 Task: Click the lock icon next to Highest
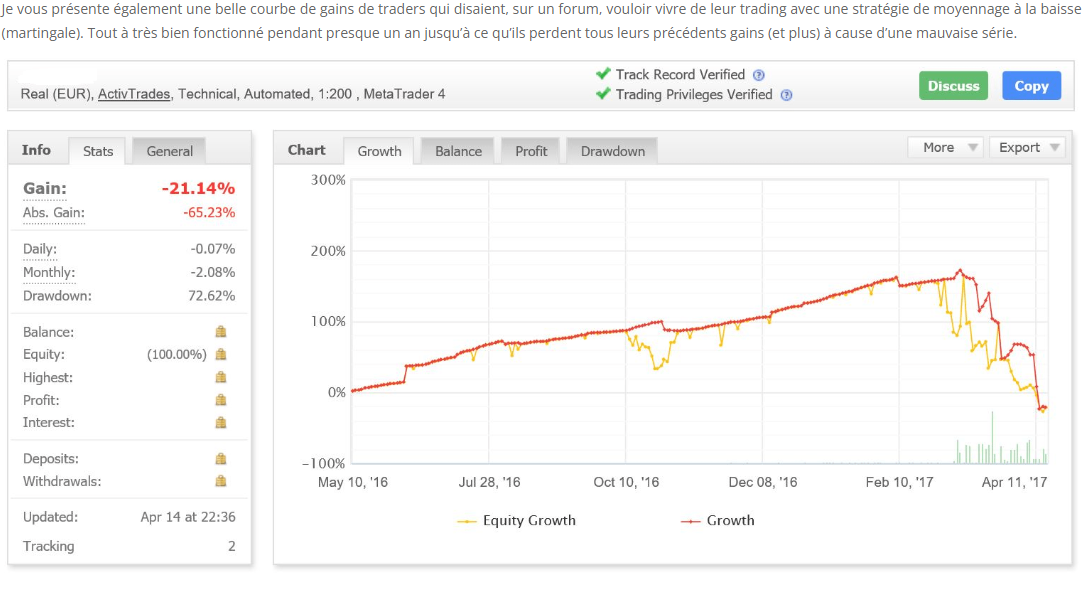[221, 377]
